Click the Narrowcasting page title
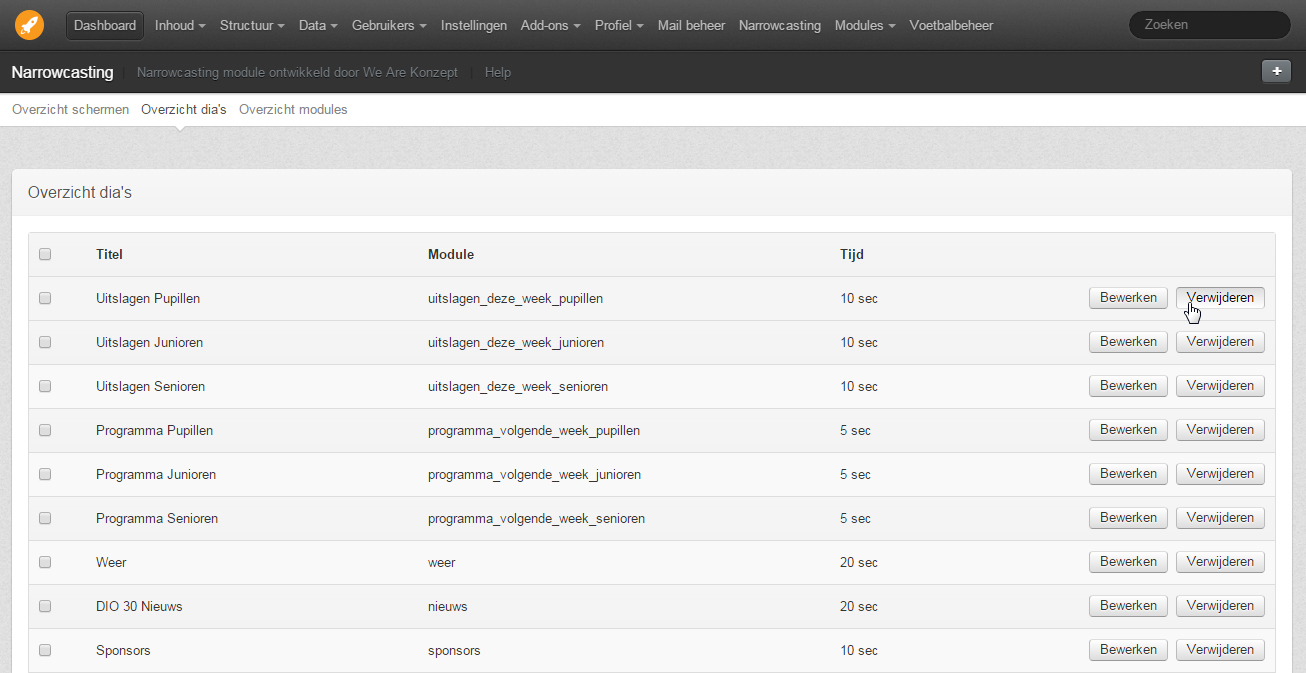This screenshot has height=673, width=1306. 62,72
